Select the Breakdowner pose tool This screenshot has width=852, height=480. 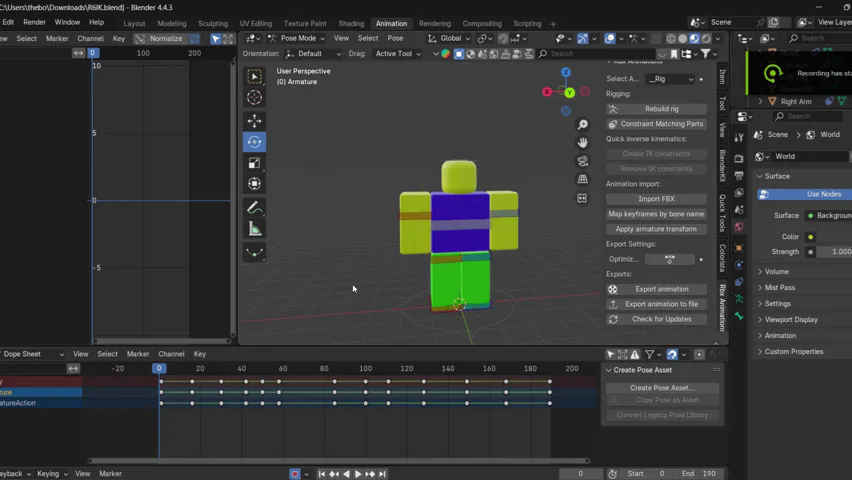click(254, 253)
